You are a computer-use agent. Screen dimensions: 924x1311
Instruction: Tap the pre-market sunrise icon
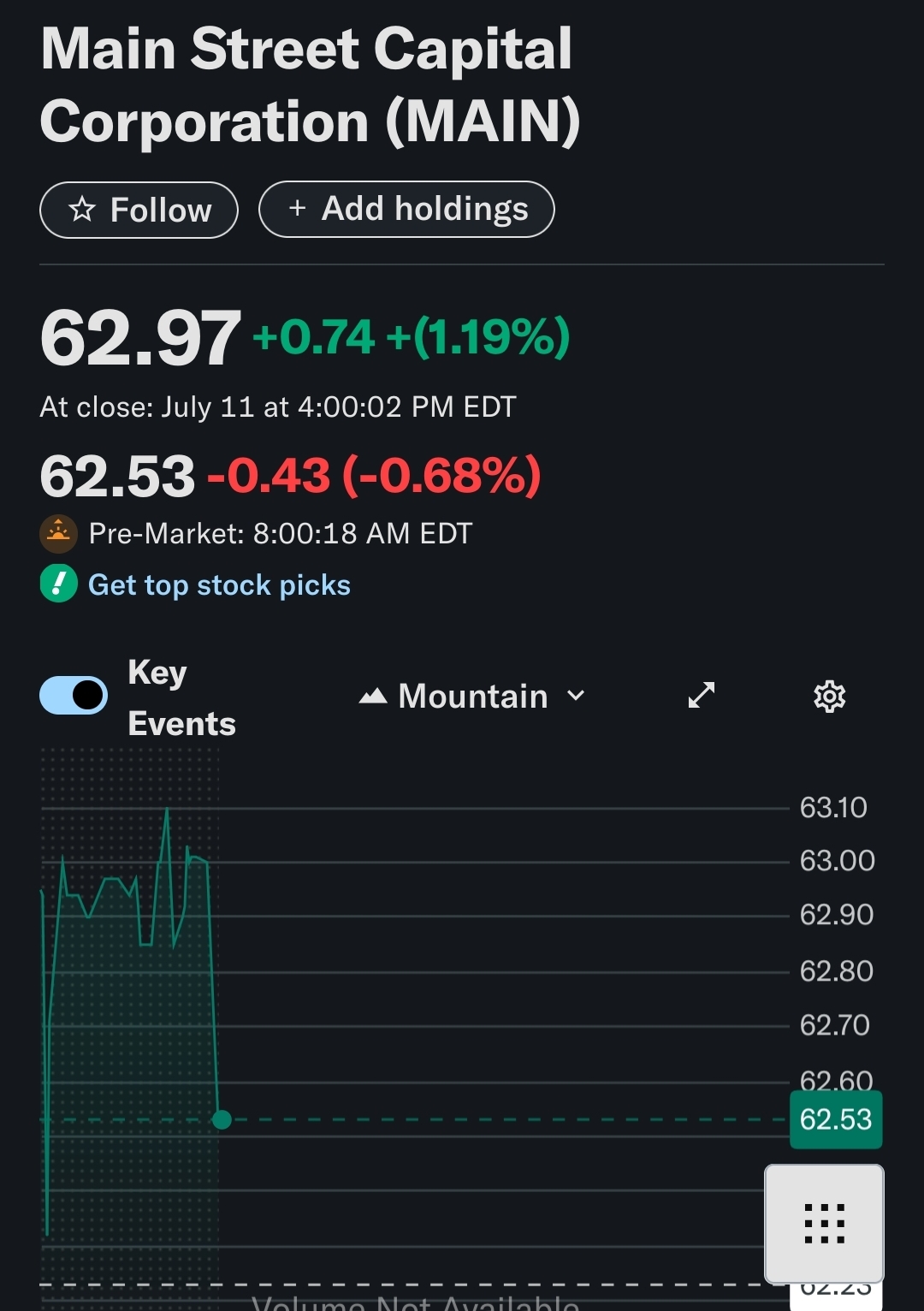59,534
